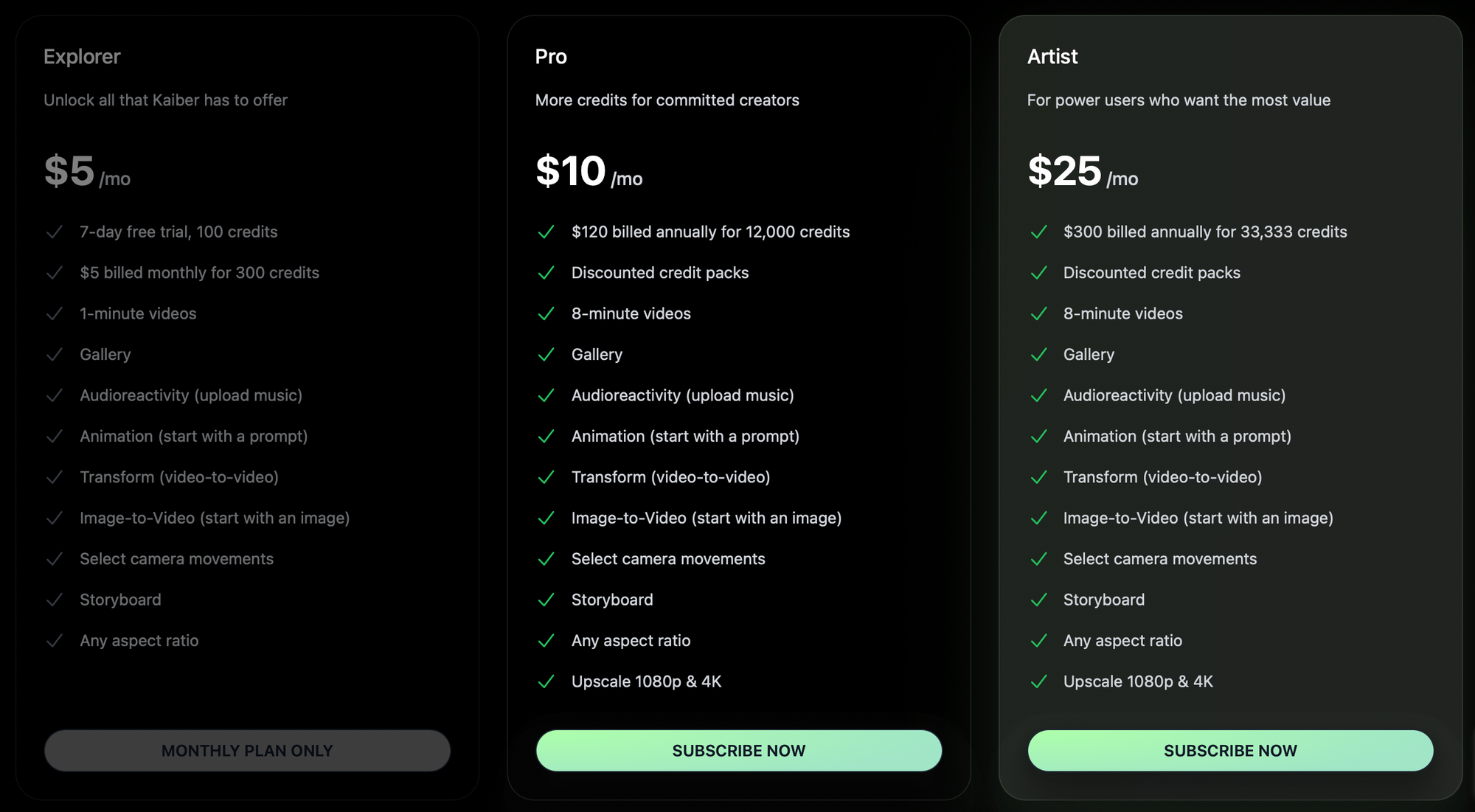Select the Explorer plan title
Viewport: 1475px width, 812px height.
(x=82, y=57)
